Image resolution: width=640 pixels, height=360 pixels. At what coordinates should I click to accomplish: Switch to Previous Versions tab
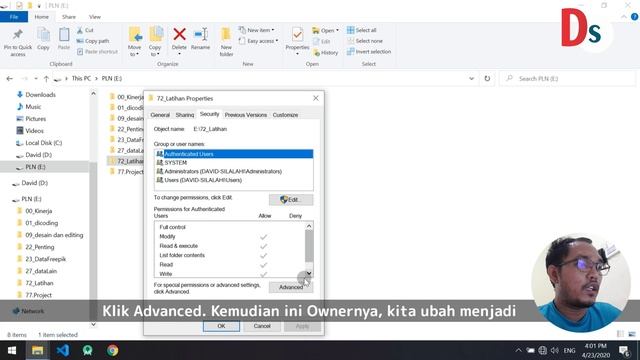point(245,115)
